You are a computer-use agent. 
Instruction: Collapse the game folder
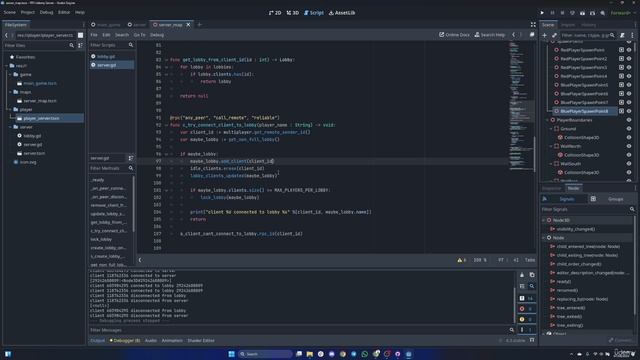click(10, 75)
